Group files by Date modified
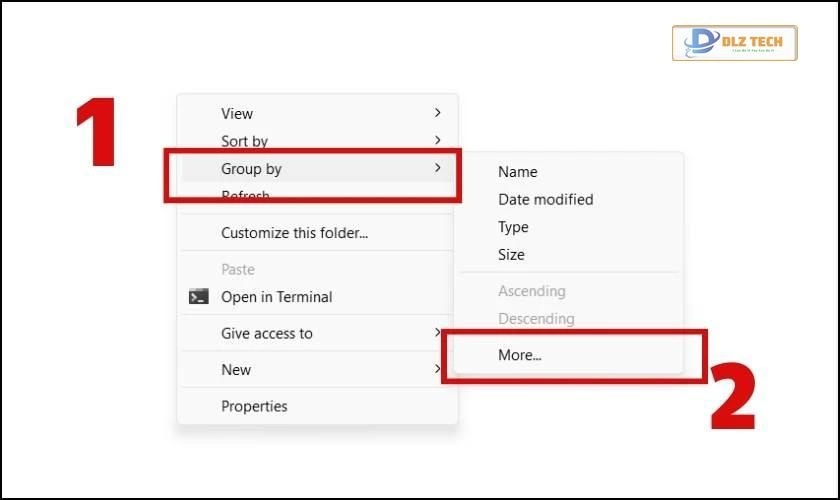The height and width of the screenshot is (500, 840). click(x=545, y=200)
